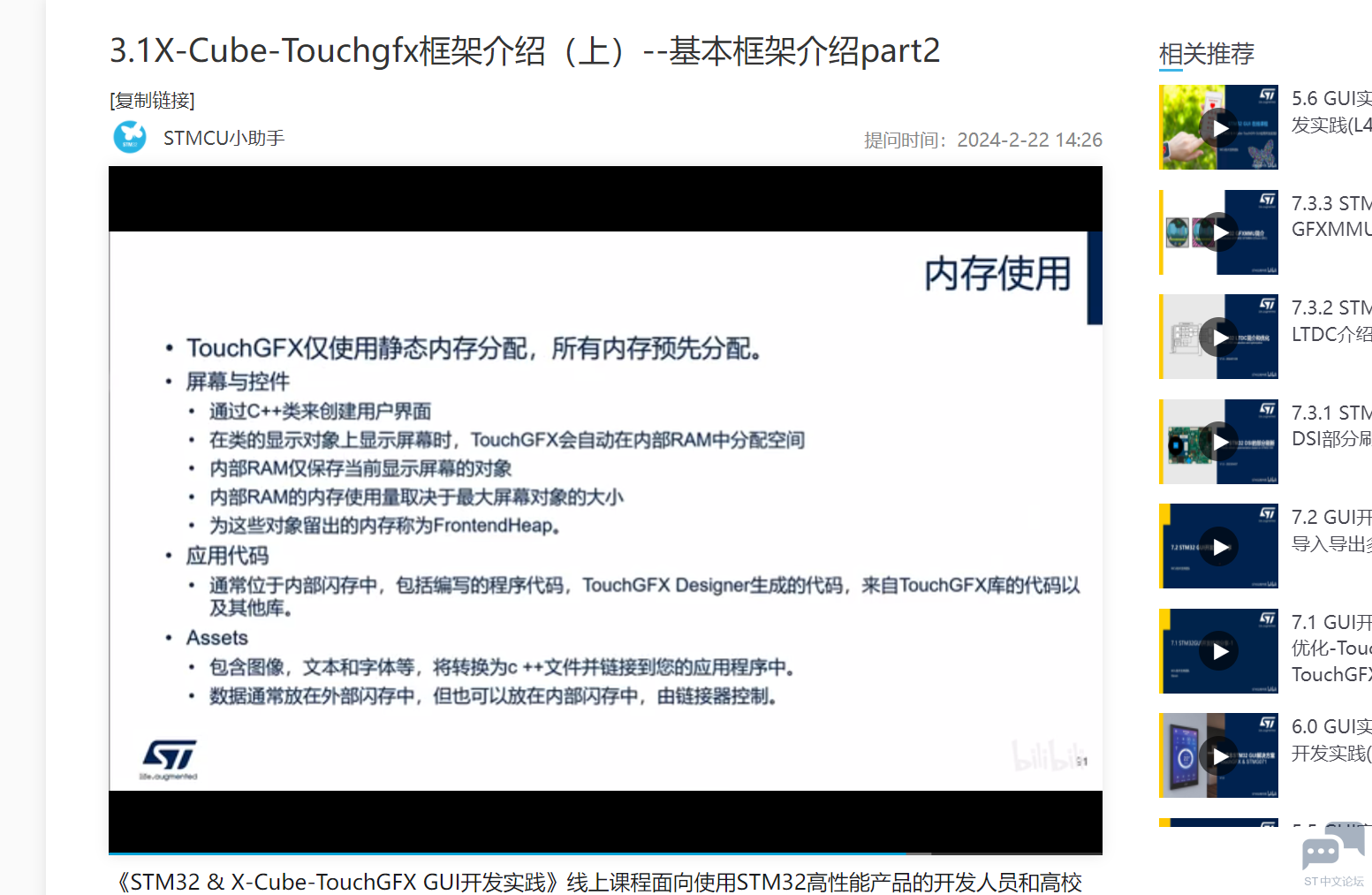Image resolution: width=1372 pixels, height=895 pixels.
Task: Play the 7.1 GUI recommended video
Action: click(x=1219, y=651)
